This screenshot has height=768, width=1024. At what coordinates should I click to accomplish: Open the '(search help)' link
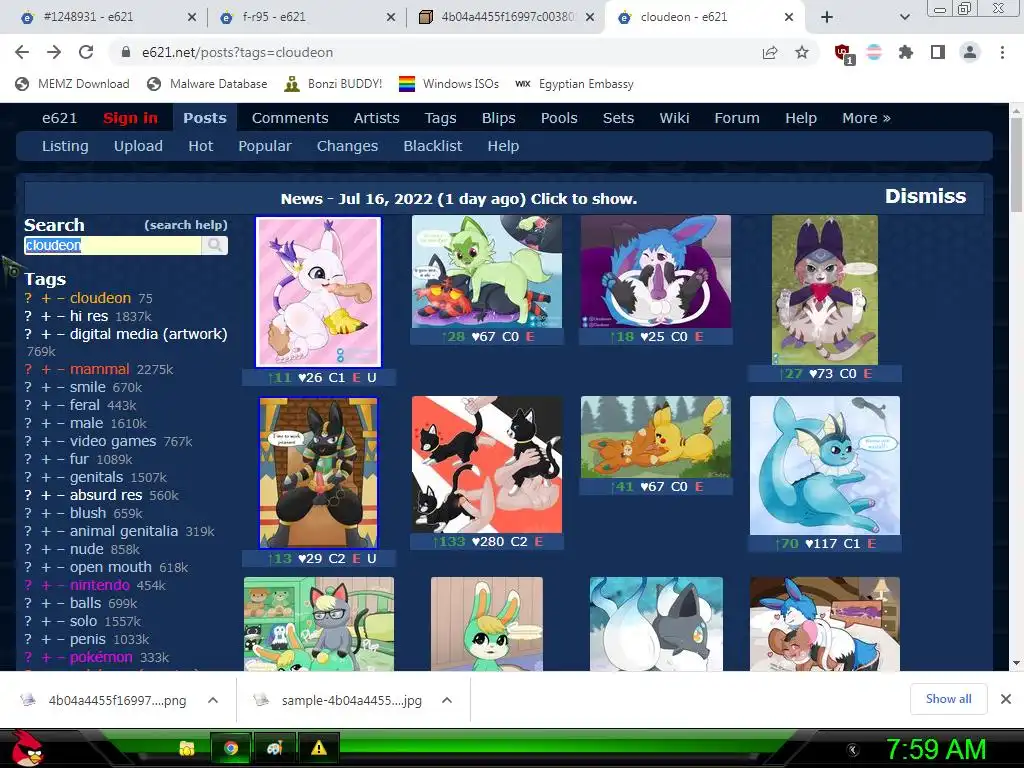coord(185,225)
